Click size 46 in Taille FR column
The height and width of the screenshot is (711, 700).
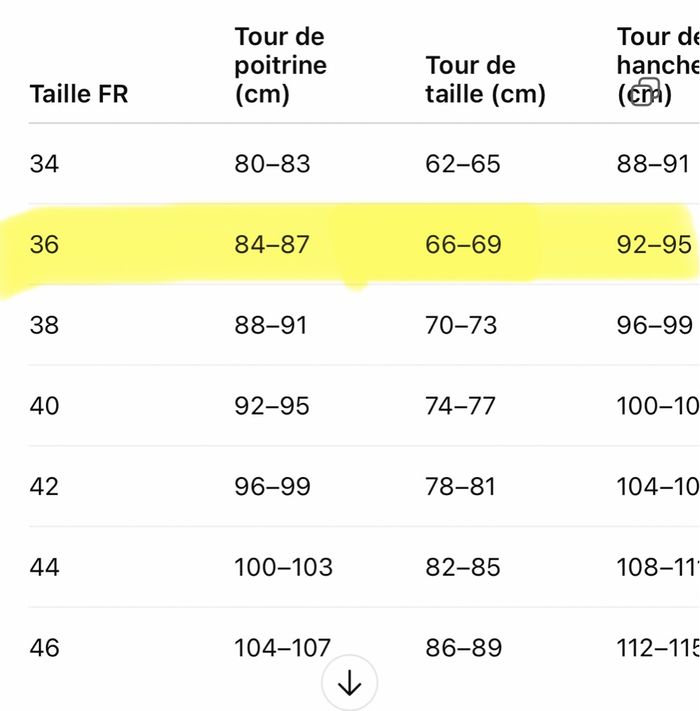45,648
